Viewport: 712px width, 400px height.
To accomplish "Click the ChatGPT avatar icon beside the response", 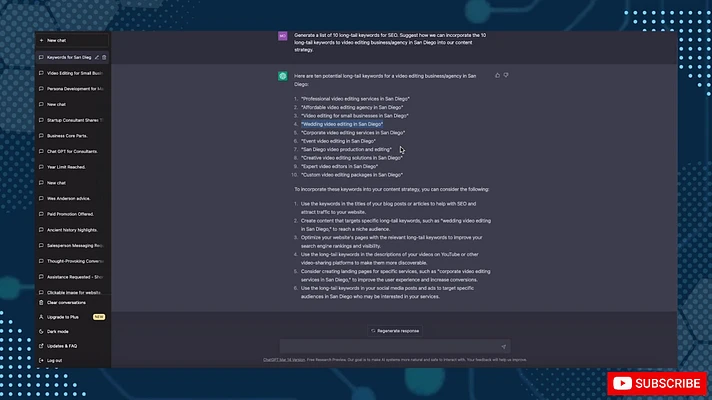I will pyautogui.click(x=283, y=76).
